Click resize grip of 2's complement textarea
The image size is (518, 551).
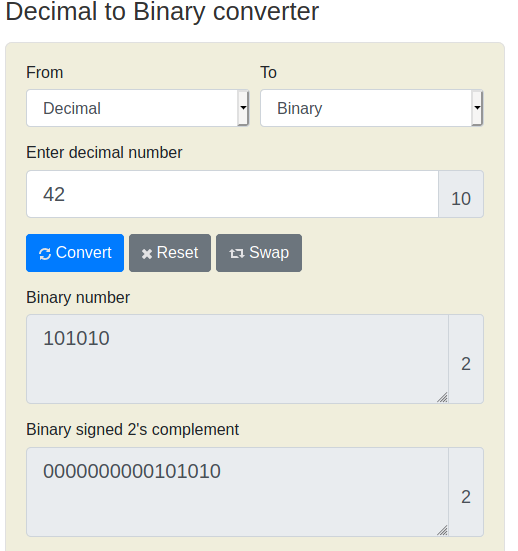tap(442, 530)
